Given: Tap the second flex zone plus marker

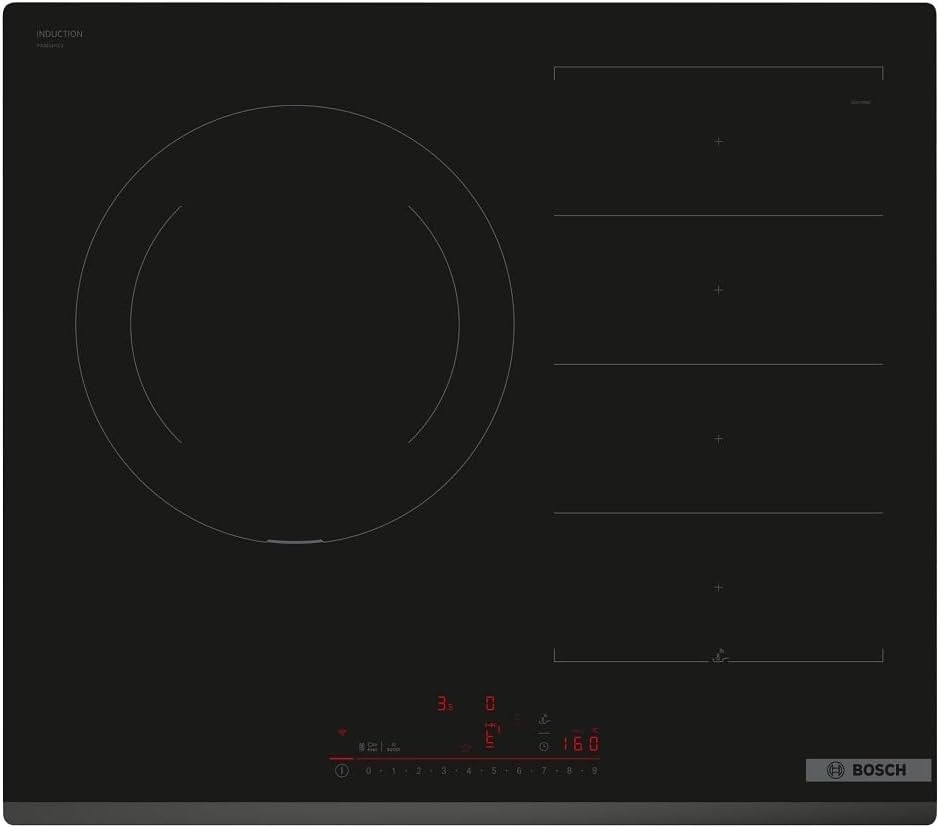Looking at the screenshot, I should pos(718,290).
